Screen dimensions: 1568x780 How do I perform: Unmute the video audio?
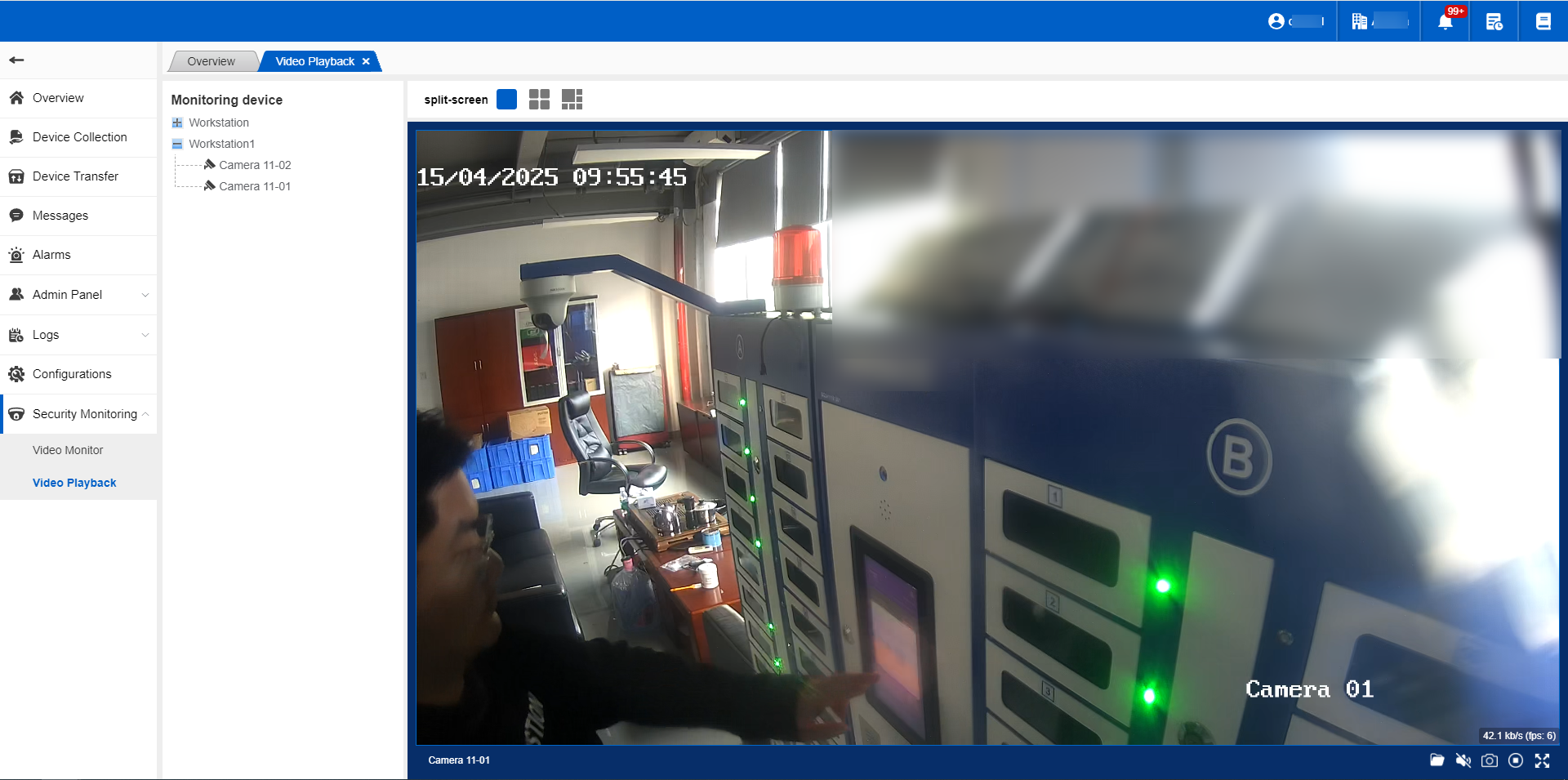(x=1463, y=760)
